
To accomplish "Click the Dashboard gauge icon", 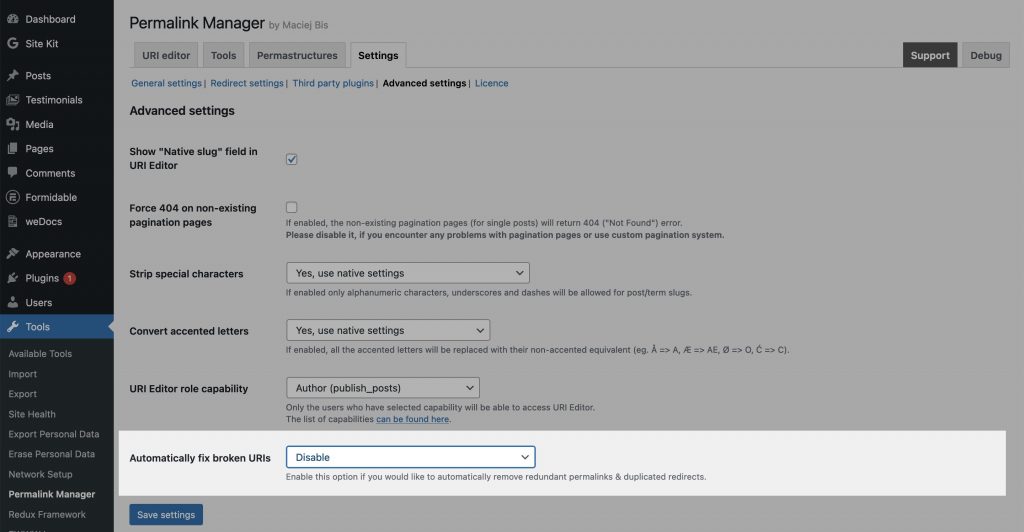I will [12, 19].
